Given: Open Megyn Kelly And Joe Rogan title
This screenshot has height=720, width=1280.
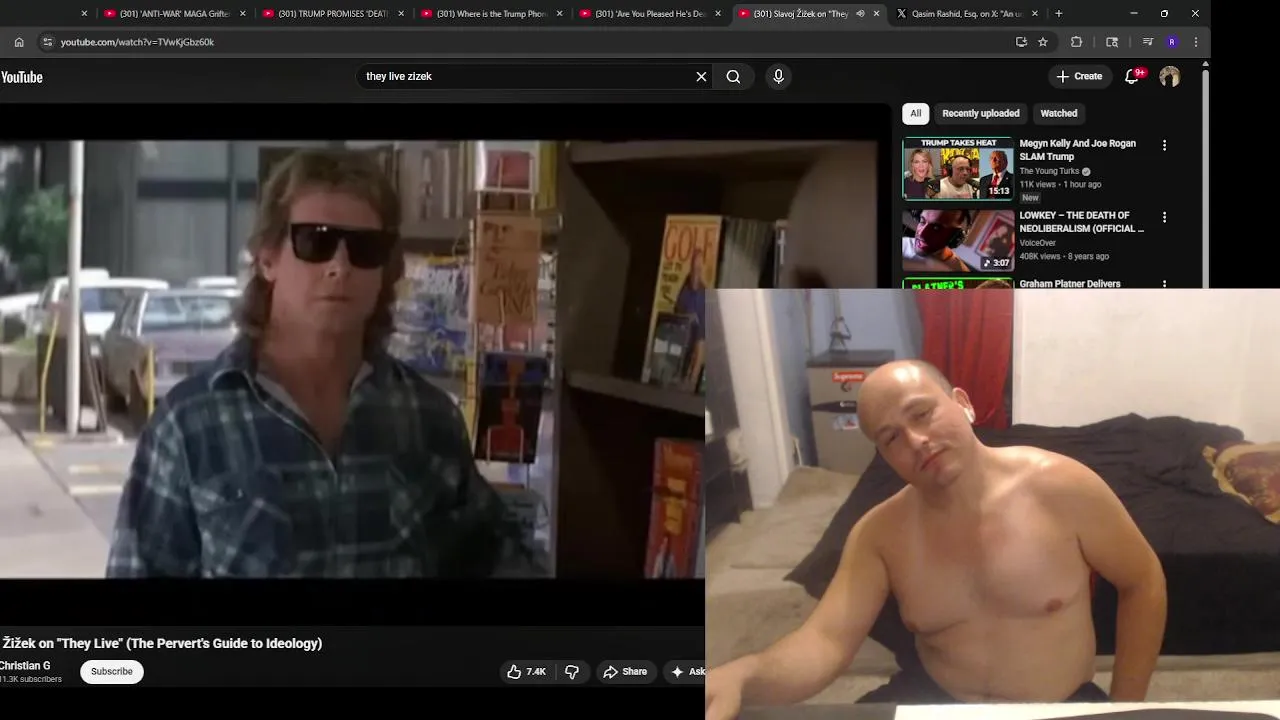Looking at the screenshot, I should [x=1077, y=150].
